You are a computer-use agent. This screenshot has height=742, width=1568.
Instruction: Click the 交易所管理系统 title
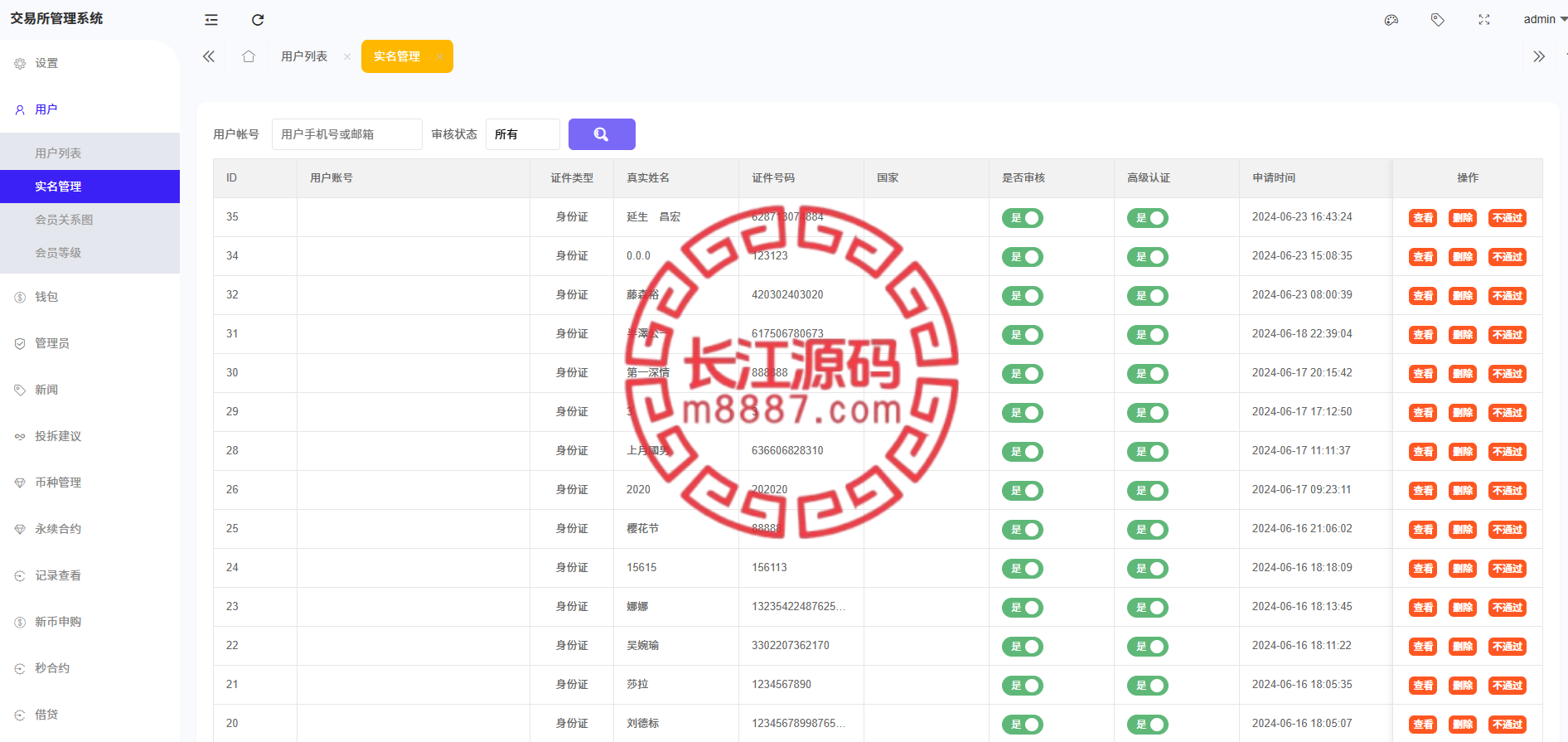(56, 18)
